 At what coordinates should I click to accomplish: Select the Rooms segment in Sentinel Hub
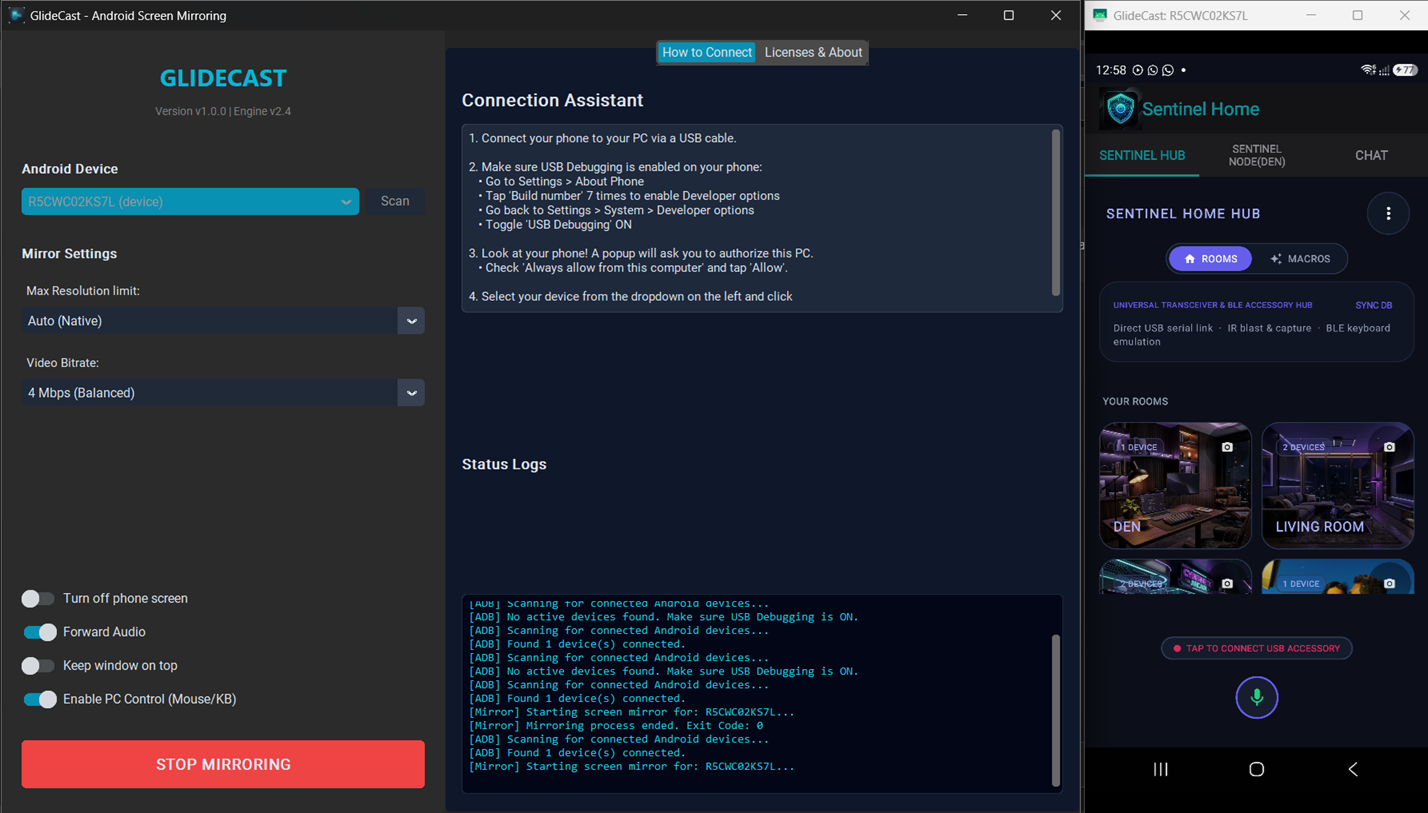(x=1211, y=259)
